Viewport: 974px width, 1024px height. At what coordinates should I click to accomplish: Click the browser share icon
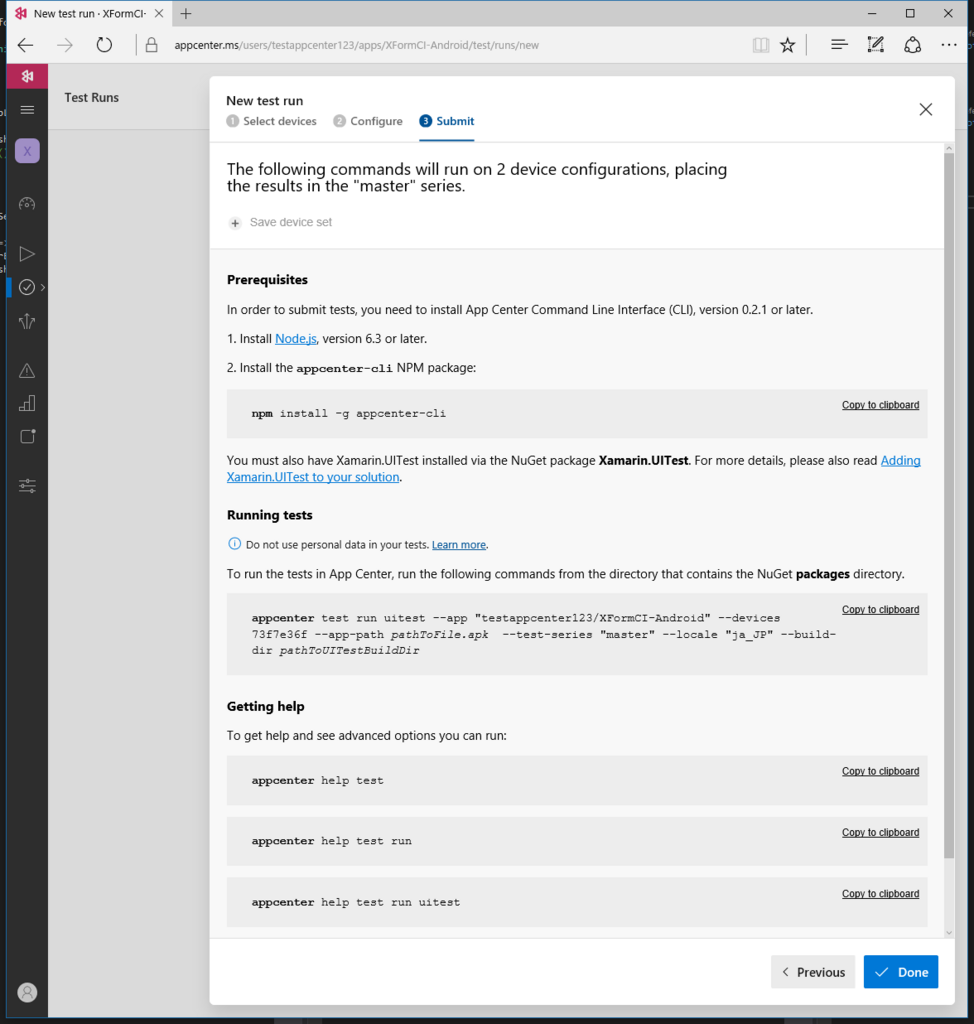click(913, 45)
